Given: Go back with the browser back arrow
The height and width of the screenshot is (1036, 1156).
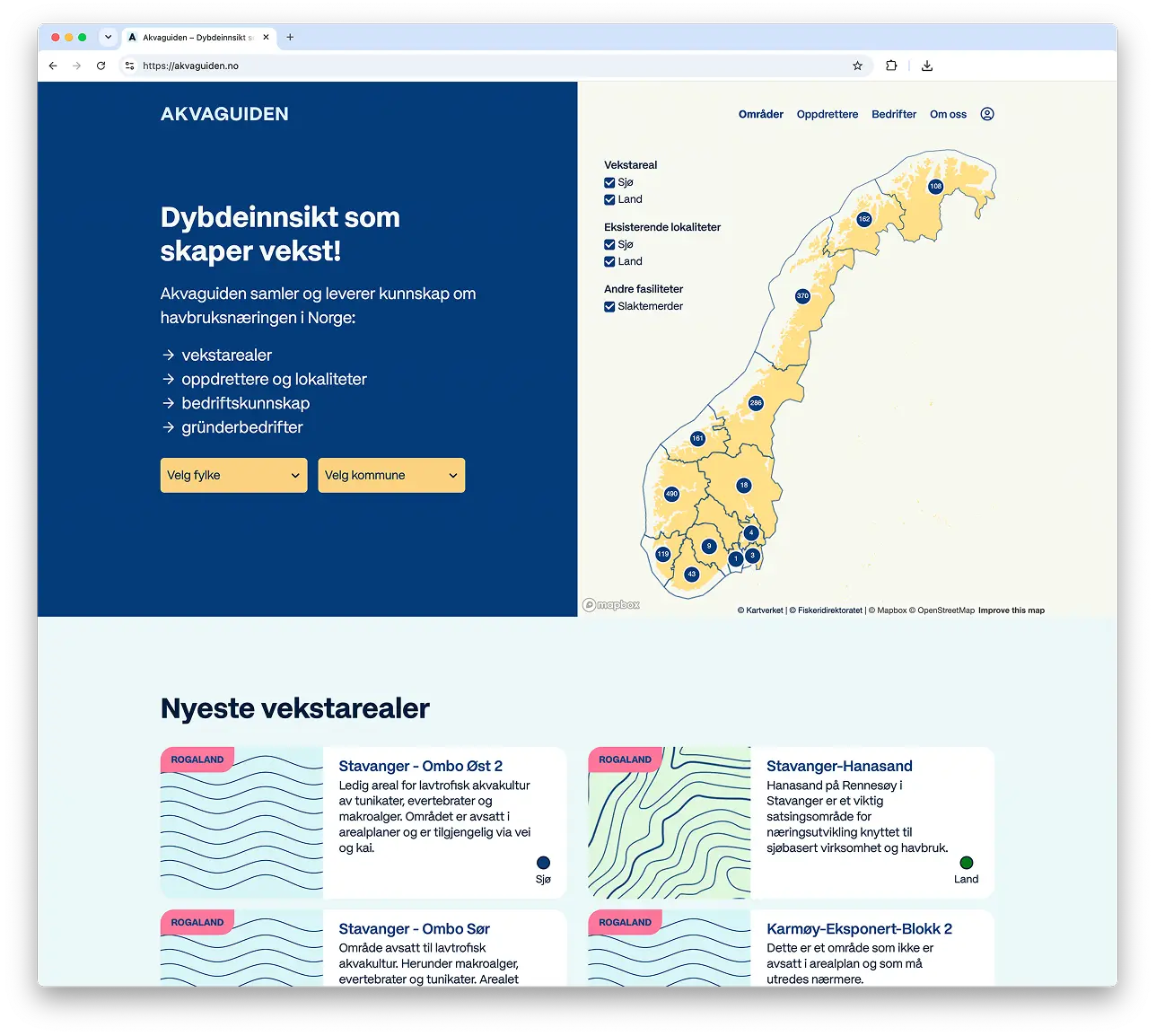Looking at the screenshot, I should coord(53,66).
